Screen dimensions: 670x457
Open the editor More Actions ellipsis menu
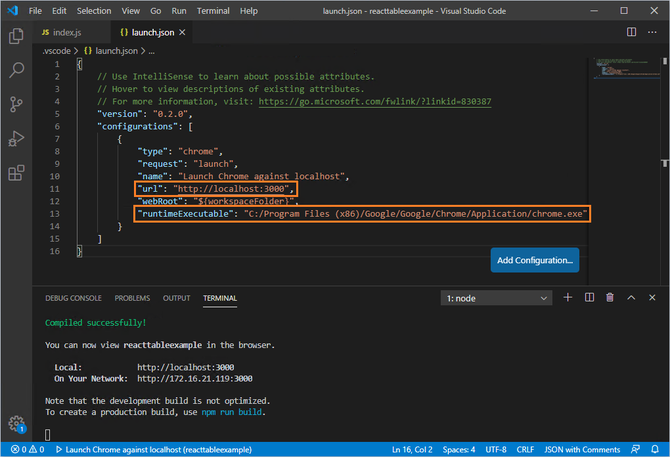(652, 32)
